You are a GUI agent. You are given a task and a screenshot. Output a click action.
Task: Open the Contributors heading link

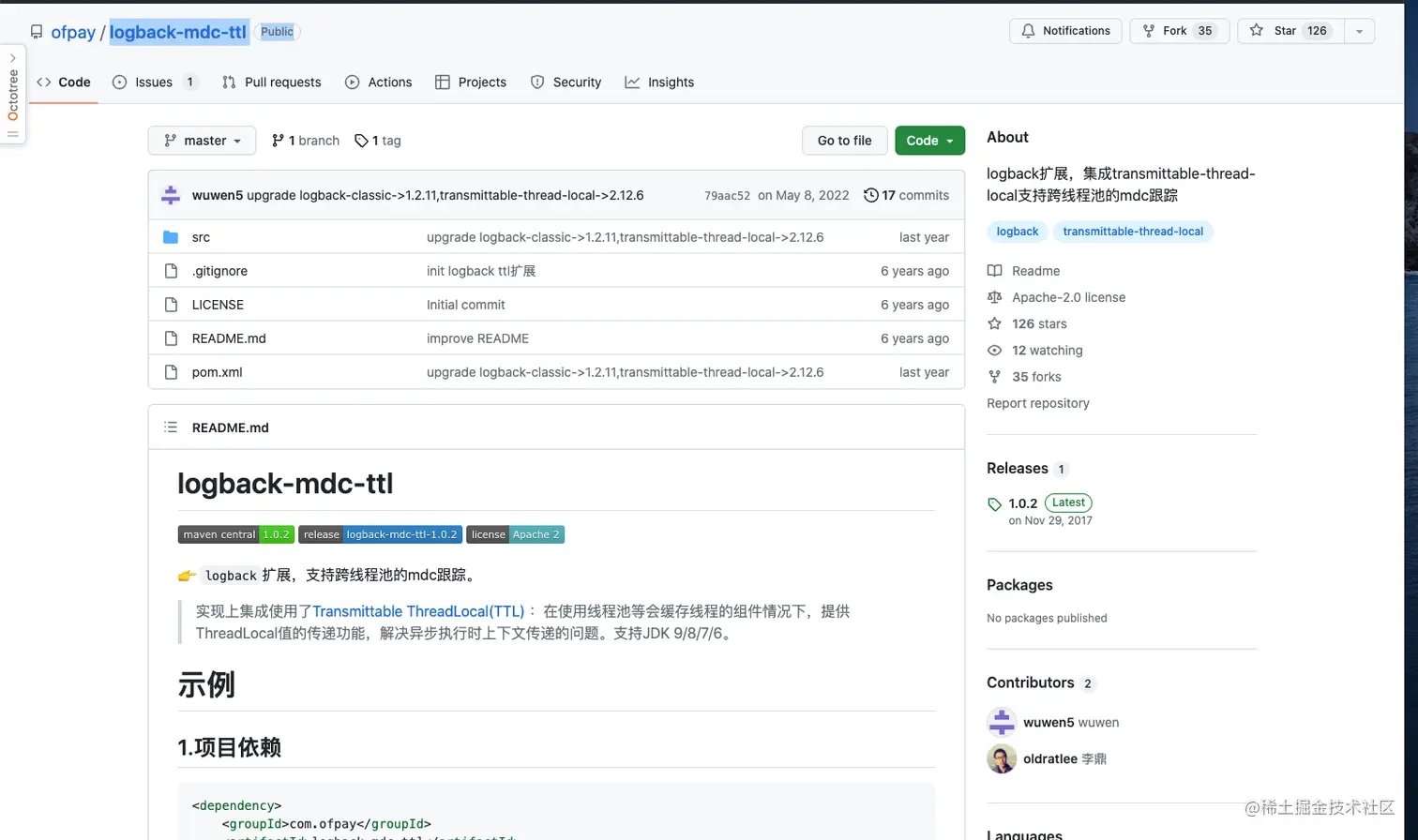pyautogui.click(x=1041, y=682)
